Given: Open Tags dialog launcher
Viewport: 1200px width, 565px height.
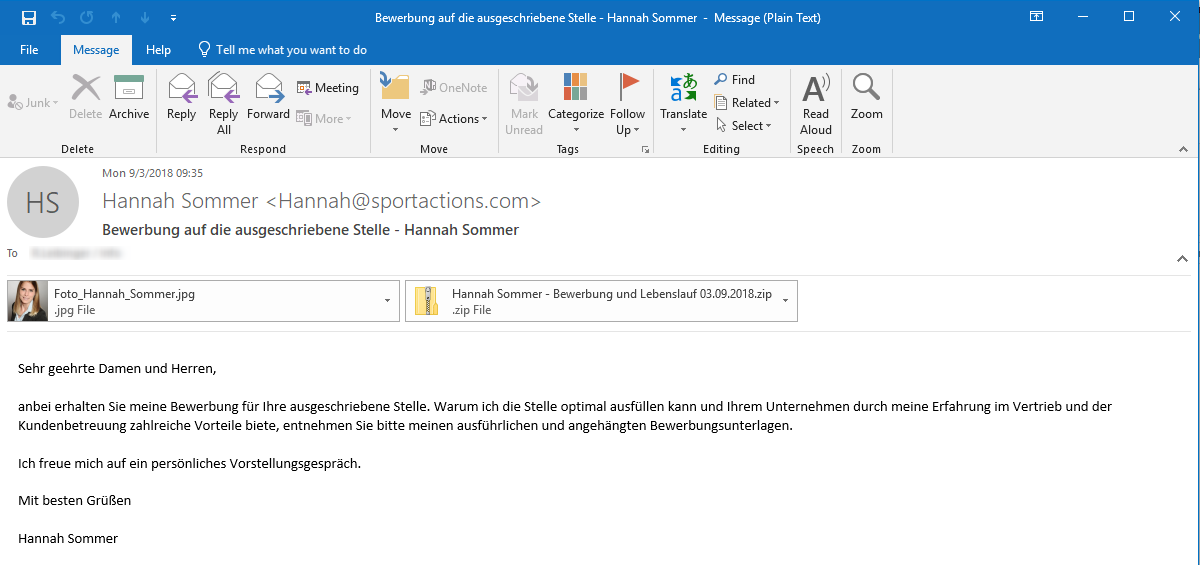Looking at the screenshot, I should [645, 149].
